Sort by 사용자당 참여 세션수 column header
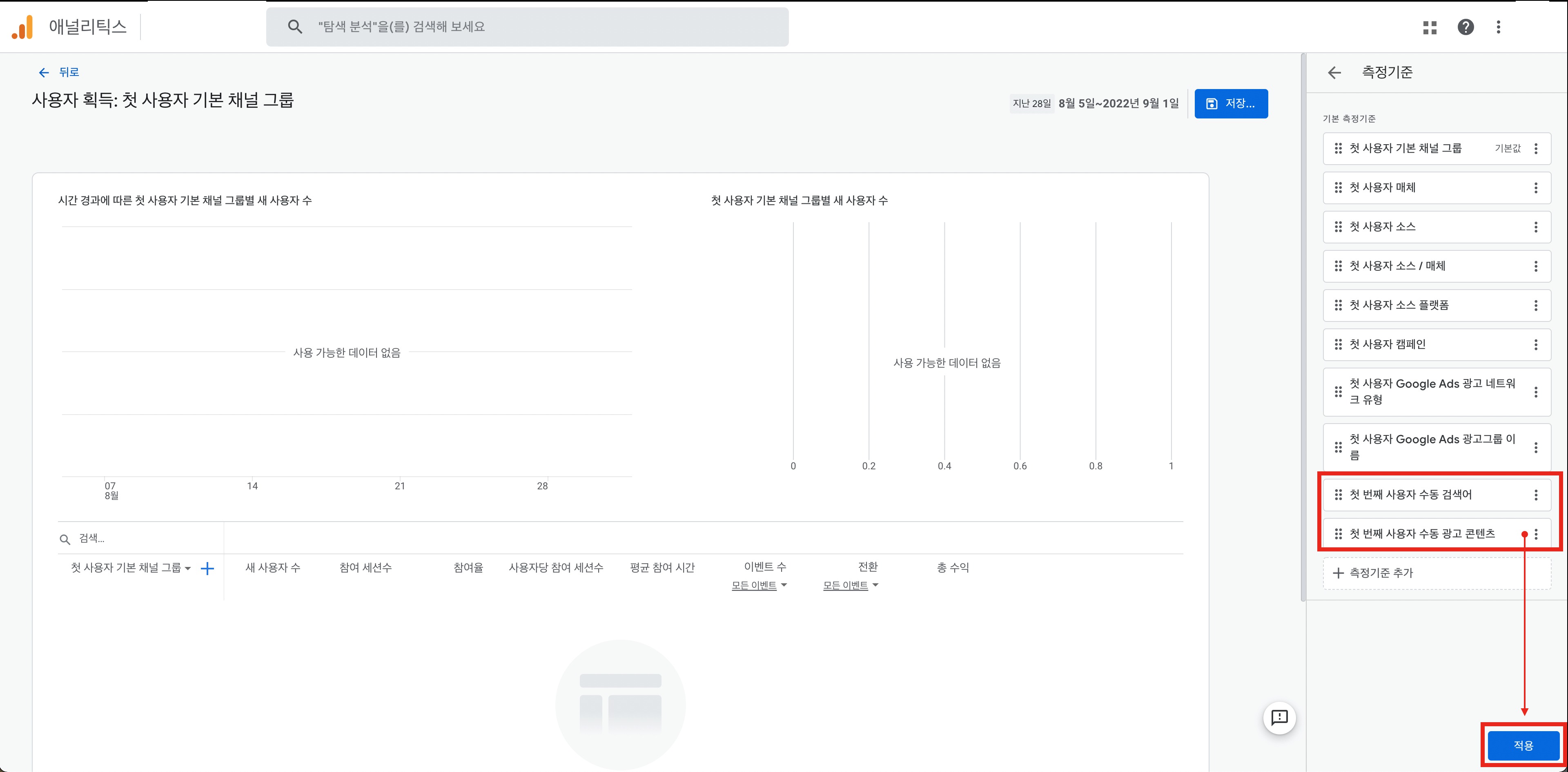 (x=556, y=568)
